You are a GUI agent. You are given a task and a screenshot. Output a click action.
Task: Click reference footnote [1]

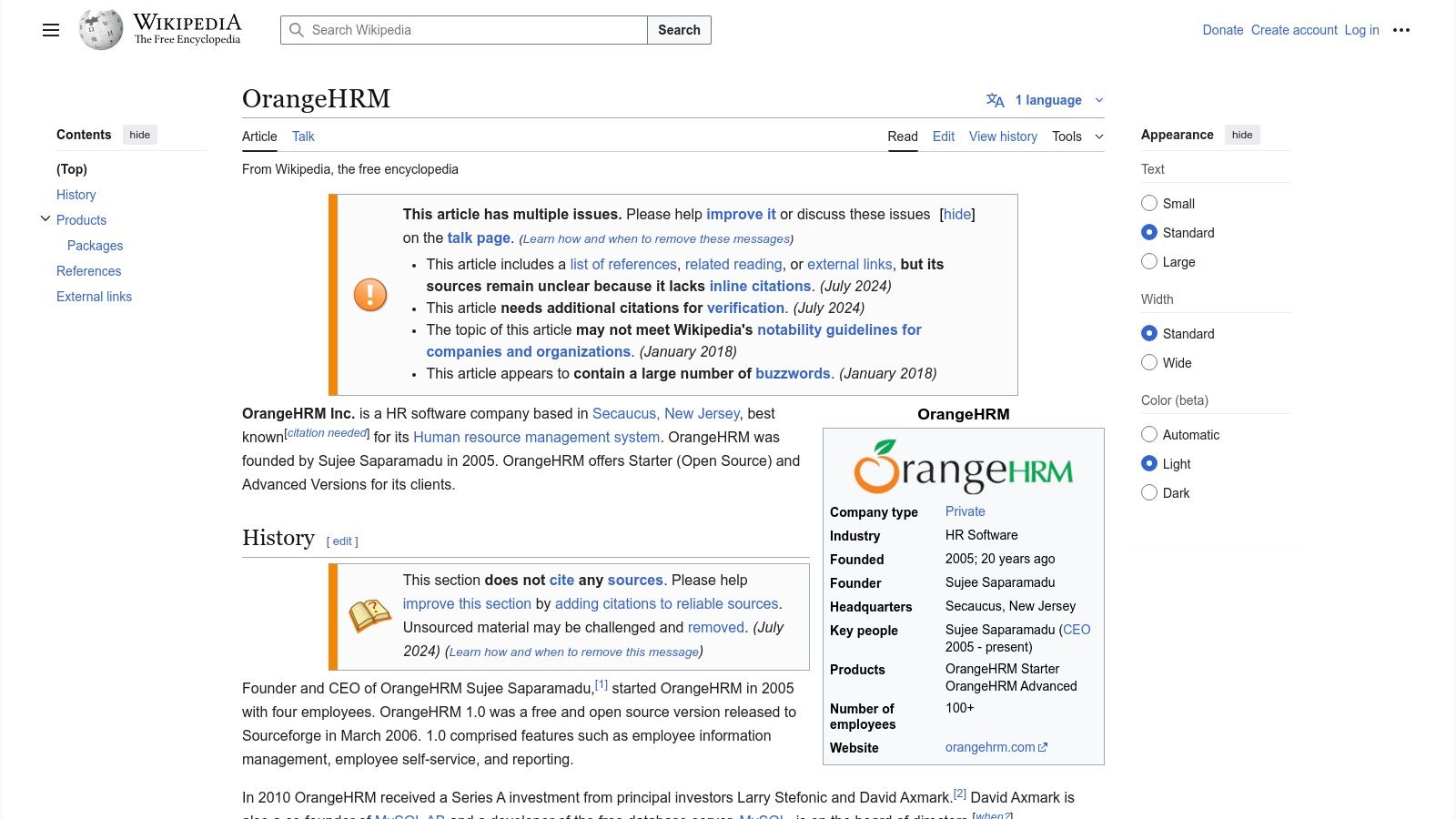[602, 684]
